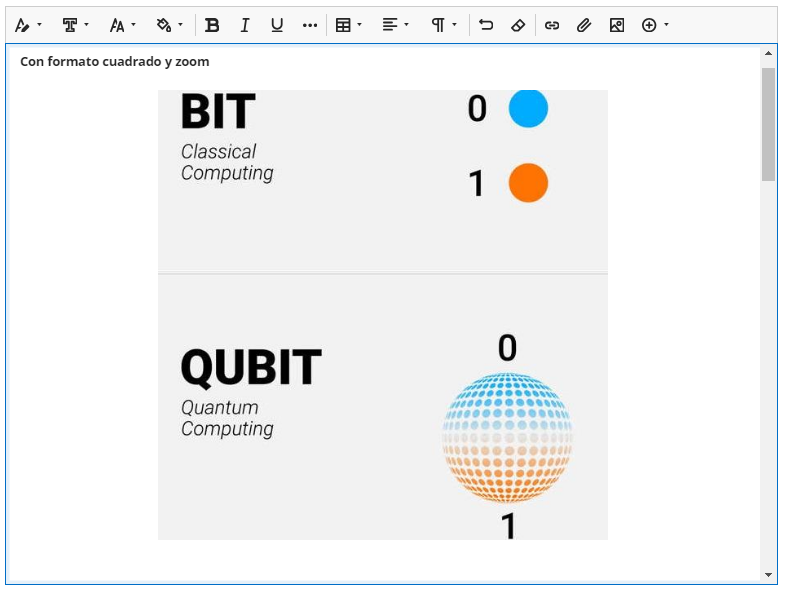Image resolution: width=787 pixels, height=590 pixels.
Task: Clear formatting with the eraser icon
Action: coord(517,25)
